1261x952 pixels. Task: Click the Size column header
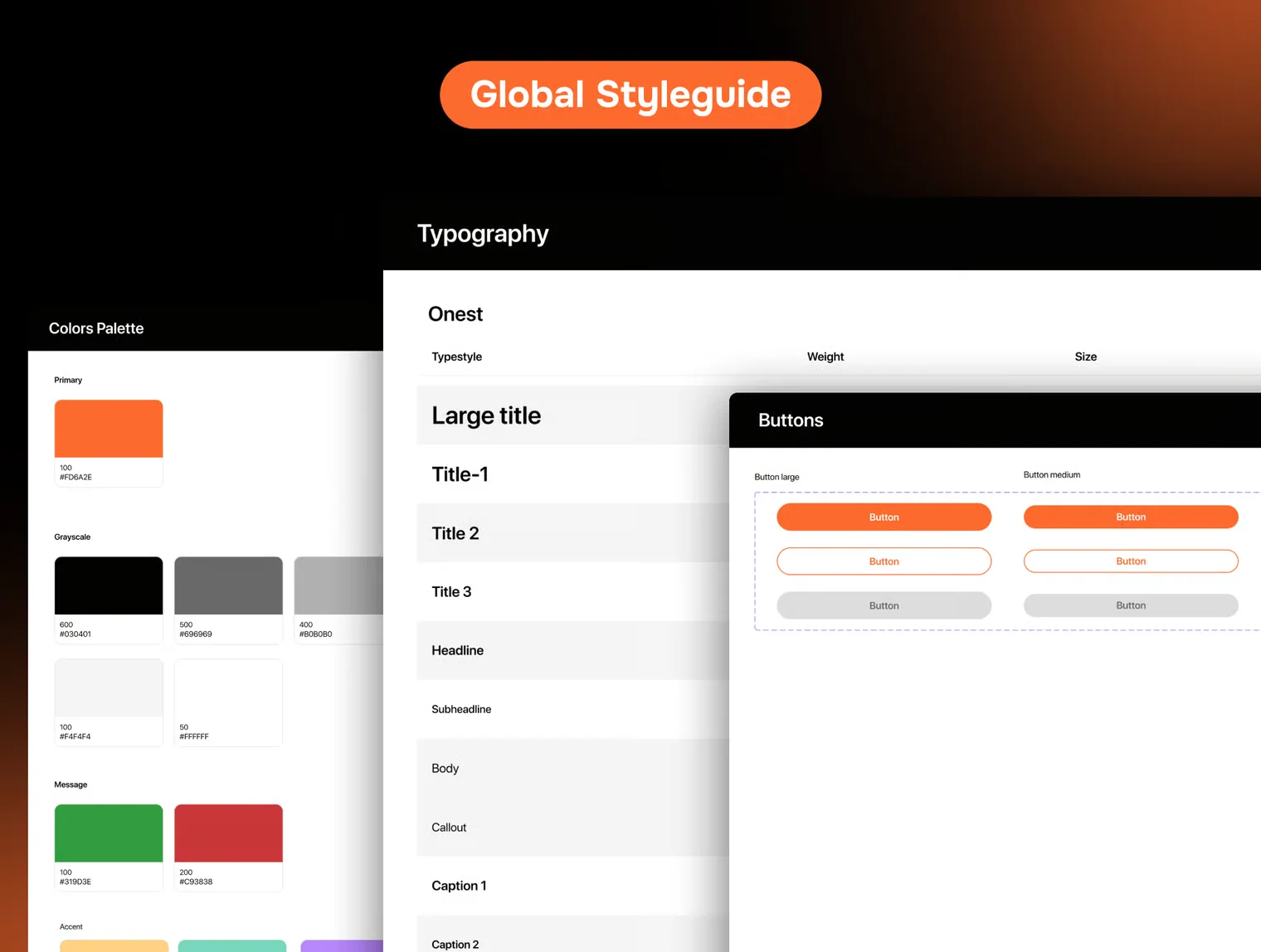pos(1086,357)
